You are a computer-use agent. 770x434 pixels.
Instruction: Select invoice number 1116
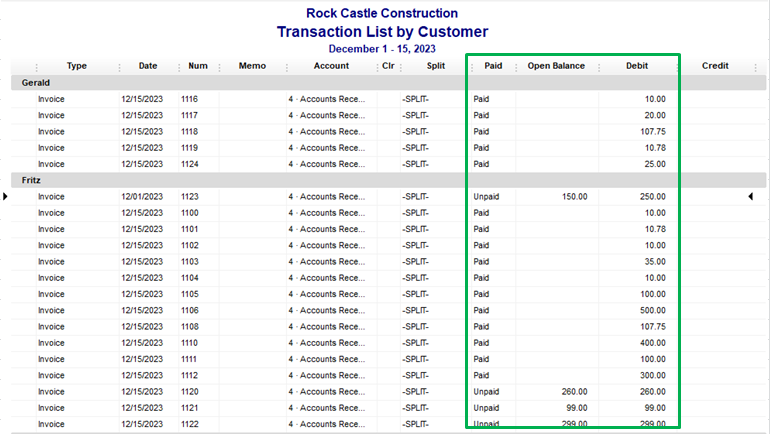(189, 99)
